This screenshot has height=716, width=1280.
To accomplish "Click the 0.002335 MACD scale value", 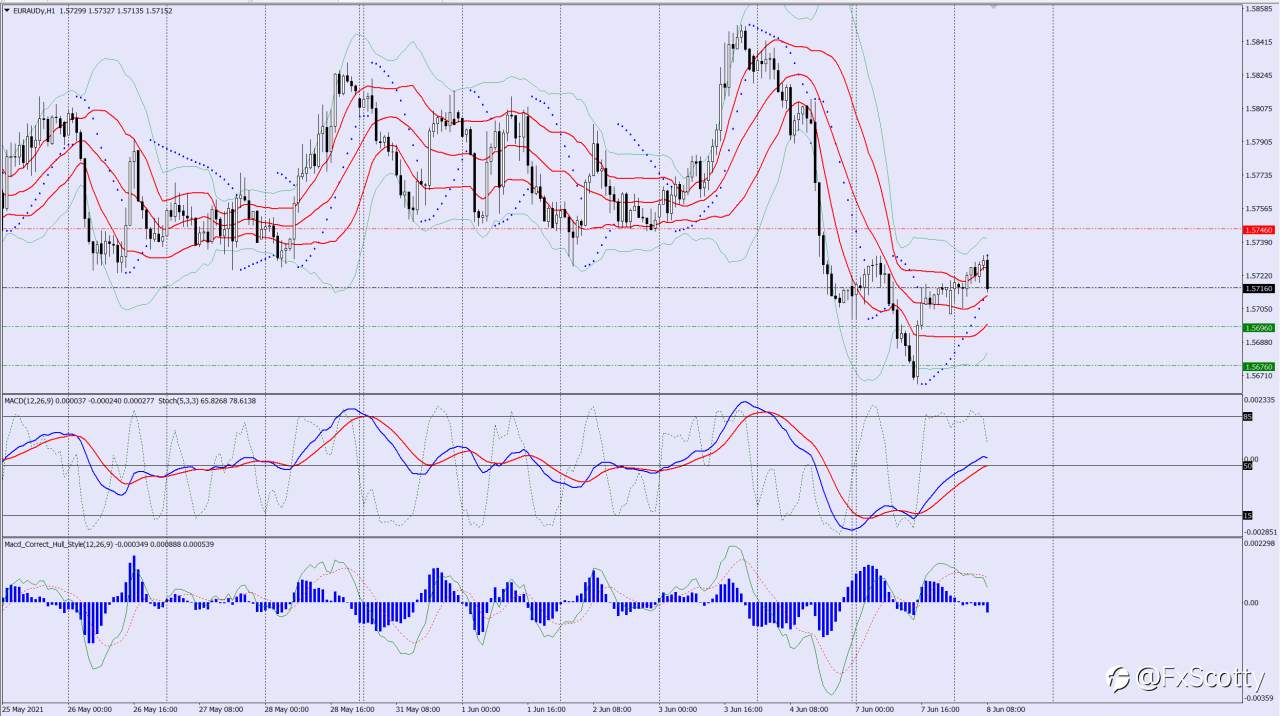I will [1261, 399].
